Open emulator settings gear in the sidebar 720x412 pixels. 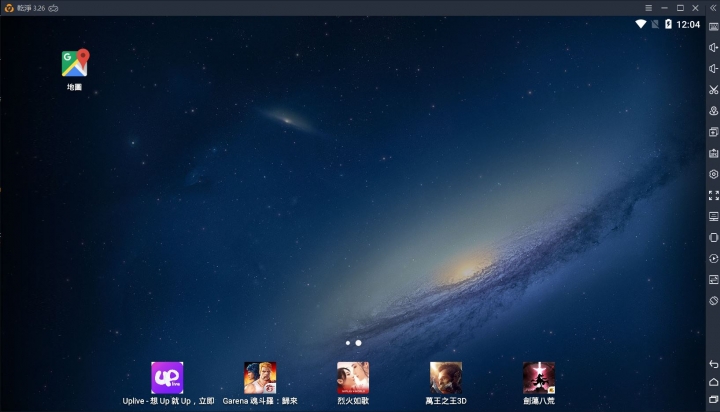click(x=714, y=174)
